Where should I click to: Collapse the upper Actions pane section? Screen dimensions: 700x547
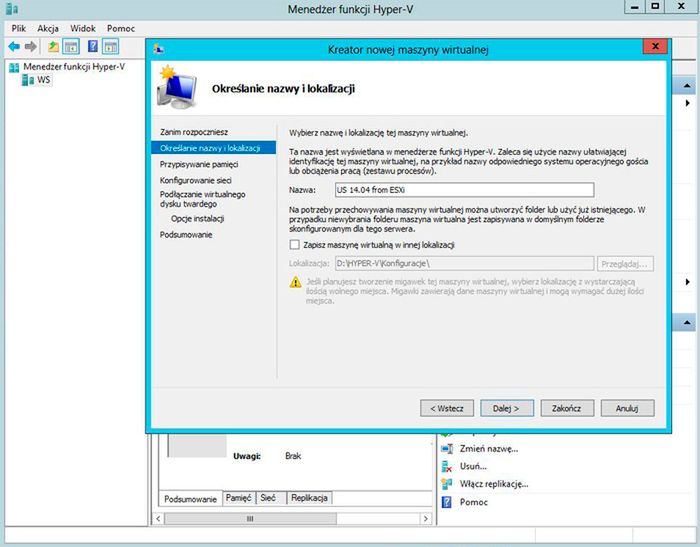click(687, 85)
